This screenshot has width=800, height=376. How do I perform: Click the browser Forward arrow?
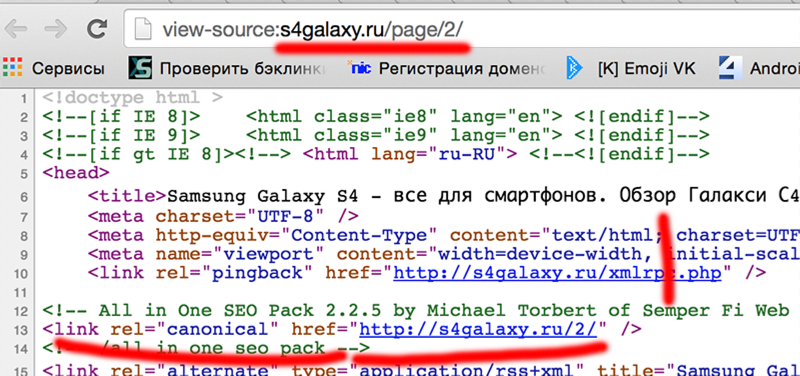click(x=55, y=30)
